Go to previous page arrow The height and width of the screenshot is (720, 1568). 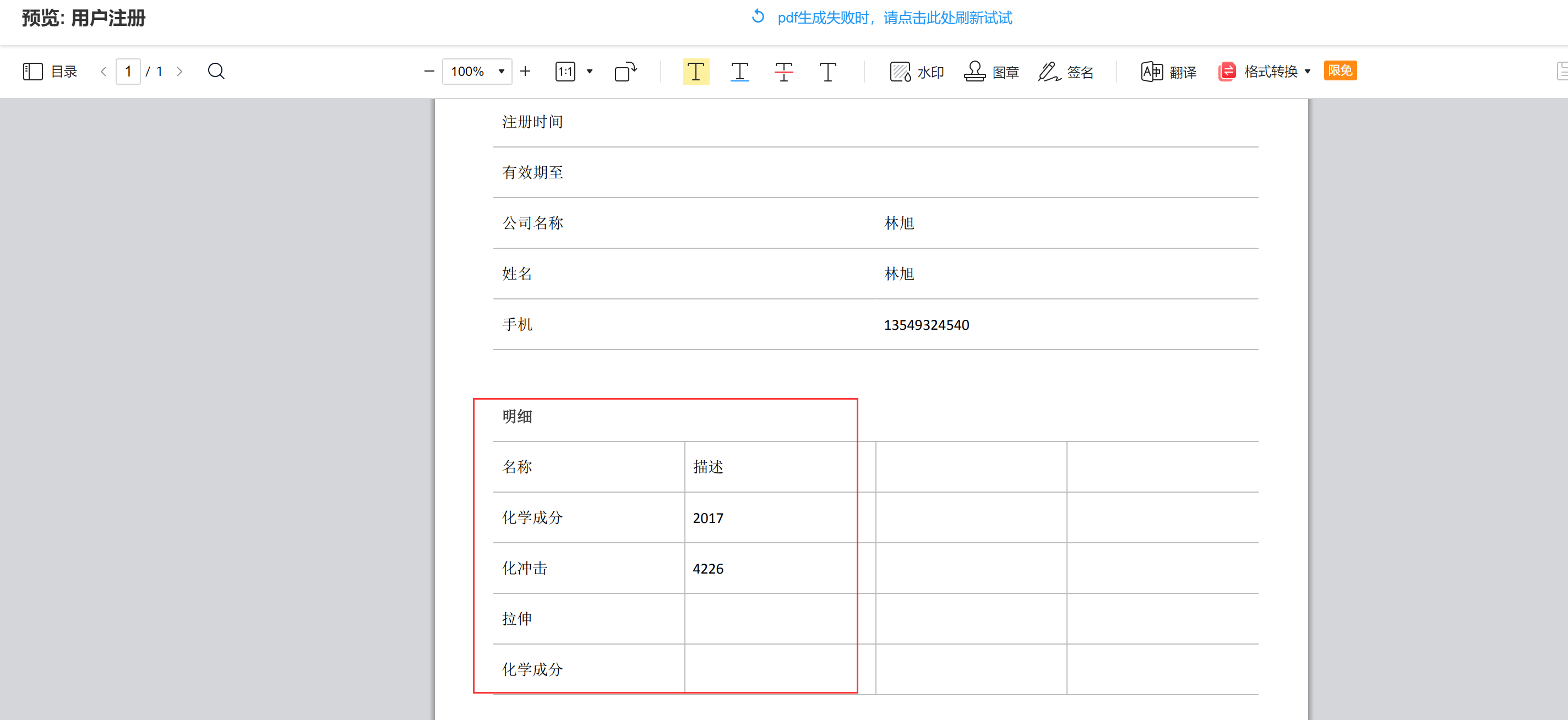point(104,71)
